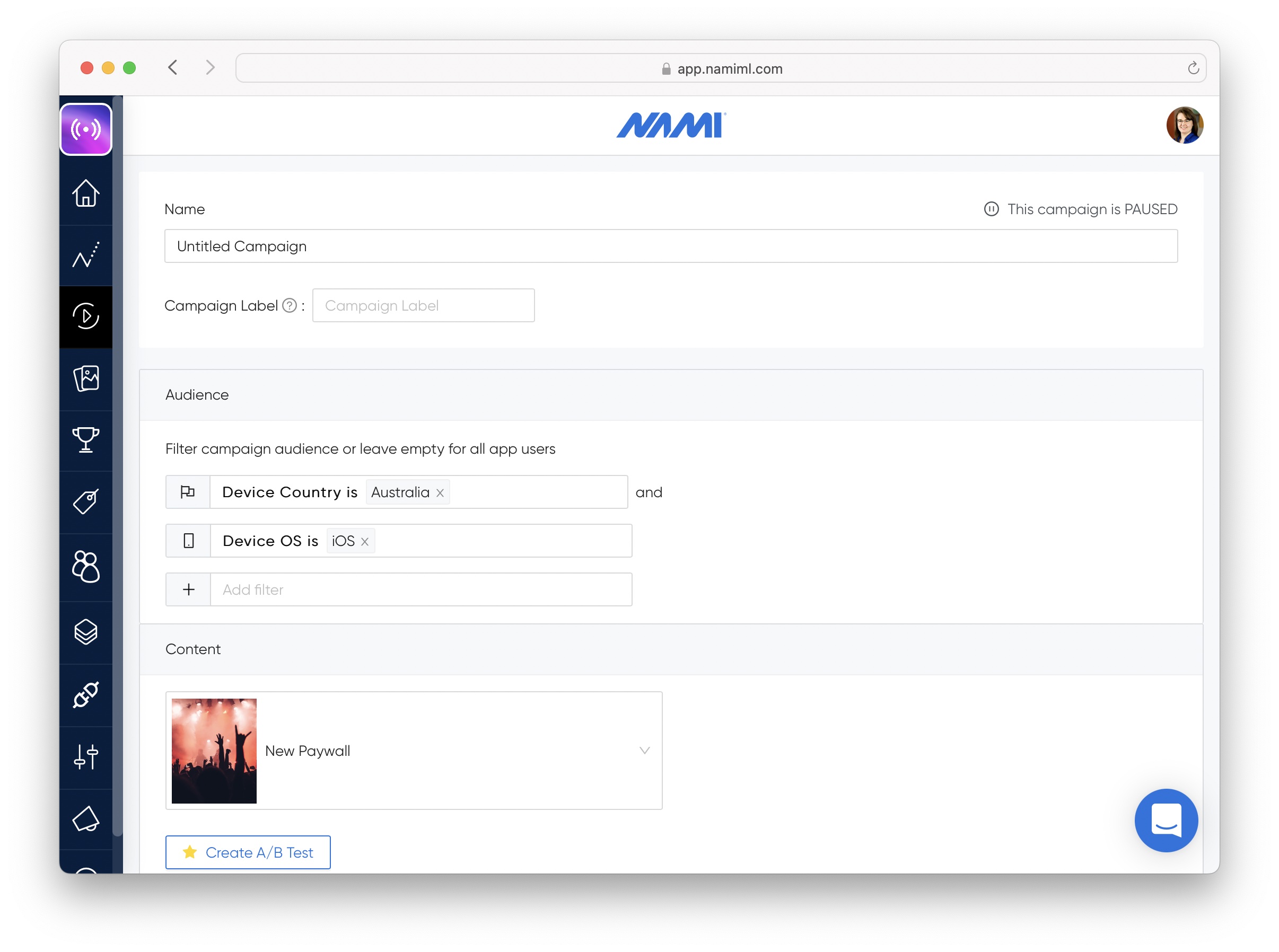This screenshot has width=1279, height=952.
Task: Open the chat support bubble button
Action: (1166, 820)
